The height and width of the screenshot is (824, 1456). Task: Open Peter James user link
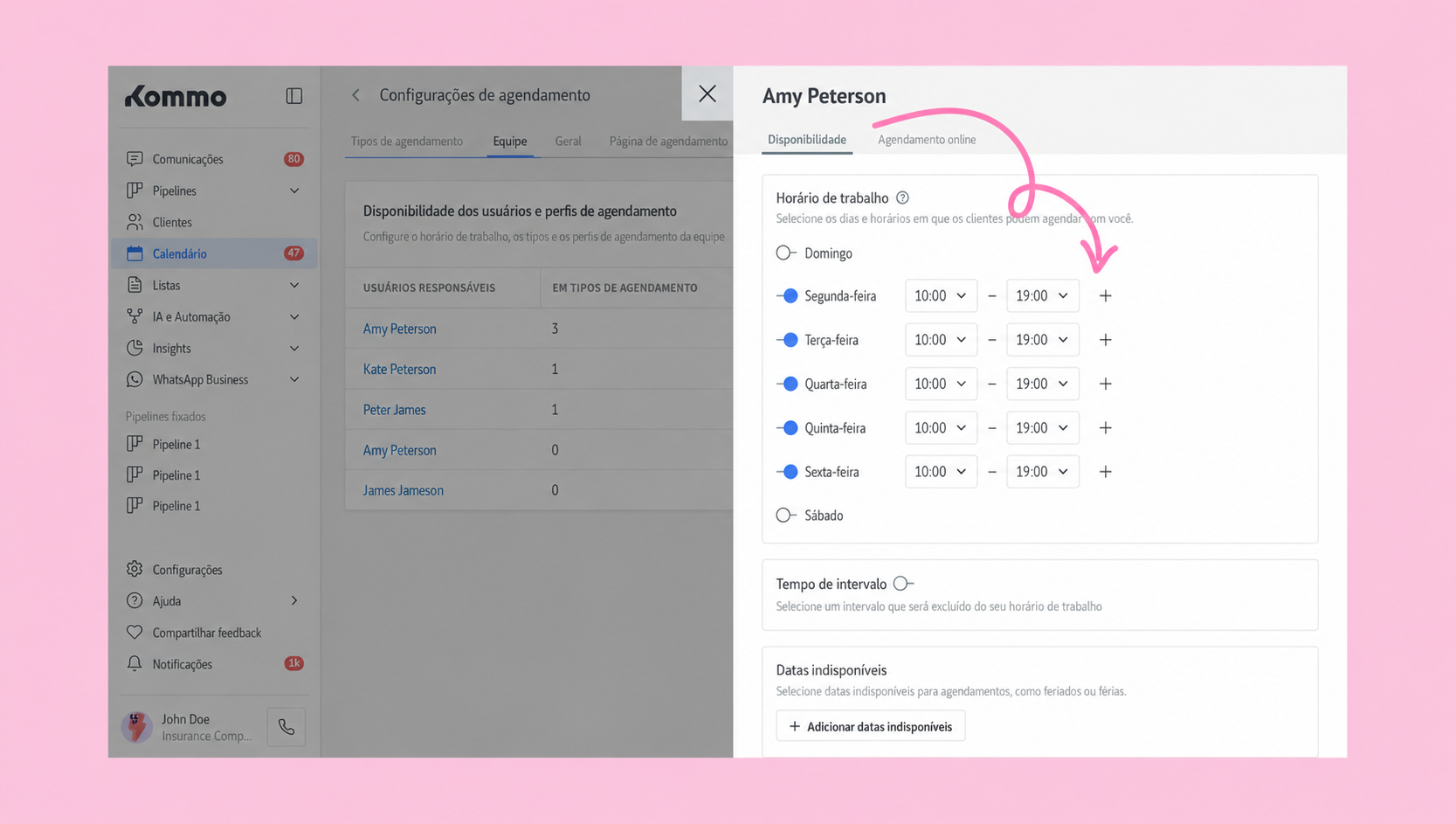coord(395,410)
